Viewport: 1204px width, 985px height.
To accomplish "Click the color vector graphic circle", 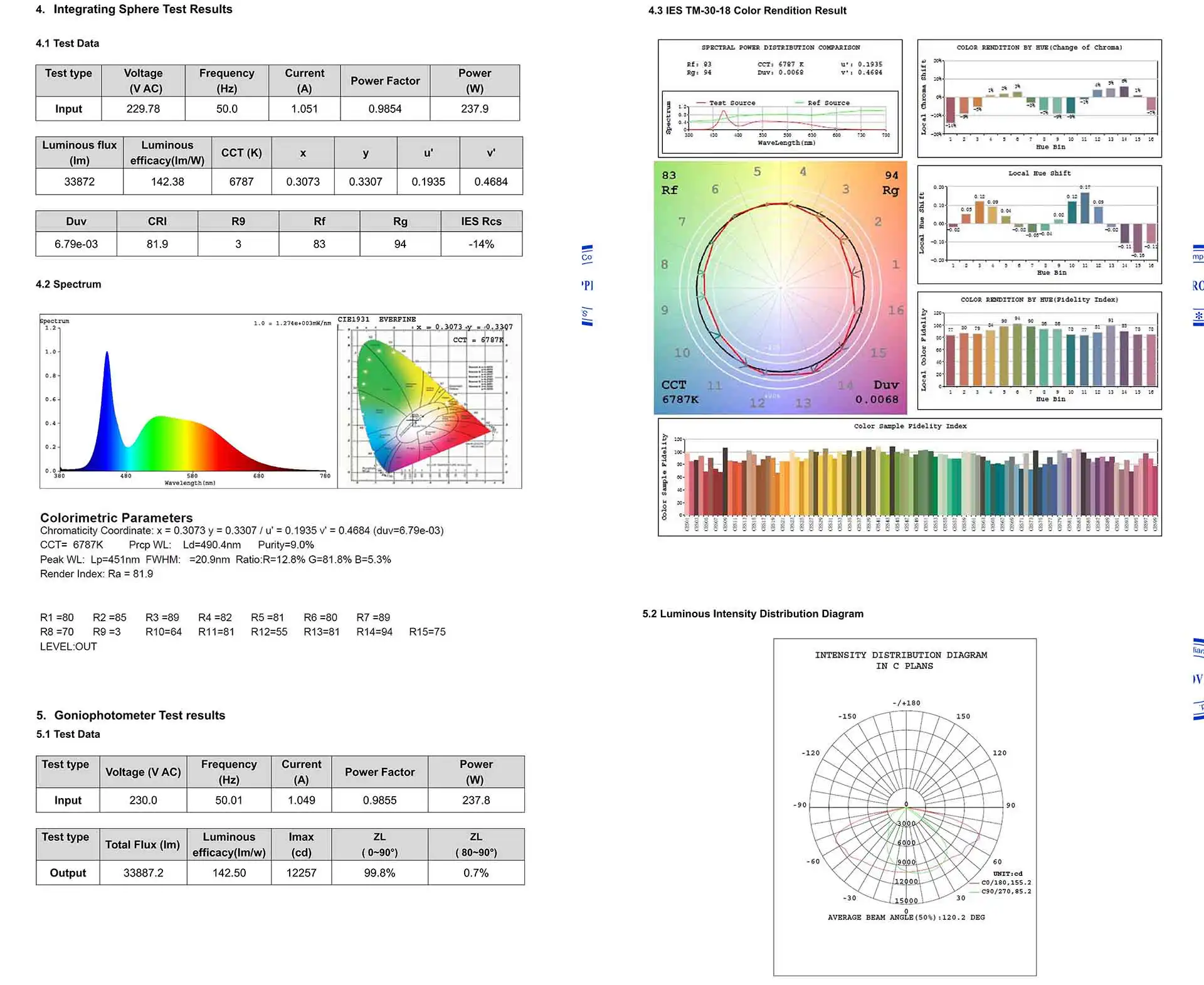I will 780,288.
